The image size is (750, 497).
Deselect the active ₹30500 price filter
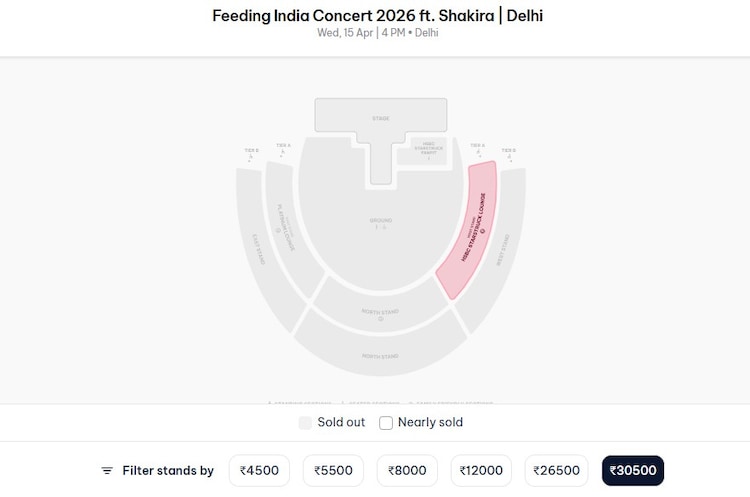(x=632, y=470)
